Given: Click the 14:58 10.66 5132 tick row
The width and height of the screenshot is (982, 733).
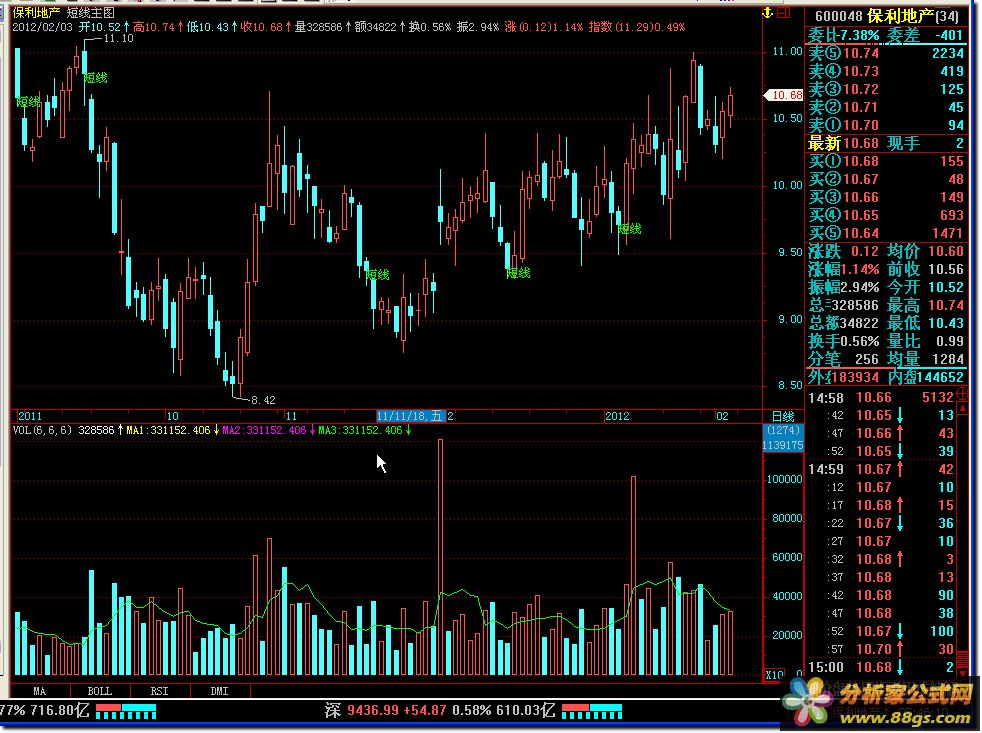Looking at the screenshot, I should [x=881, y=398].
